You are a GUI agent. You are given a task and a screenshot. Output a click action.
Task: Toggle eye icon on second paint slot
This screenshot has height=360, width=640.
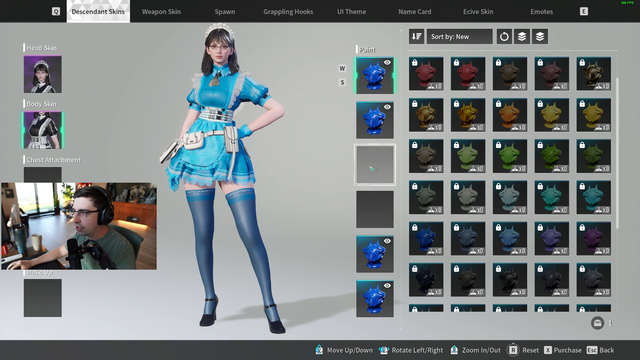tap(387, 107)
